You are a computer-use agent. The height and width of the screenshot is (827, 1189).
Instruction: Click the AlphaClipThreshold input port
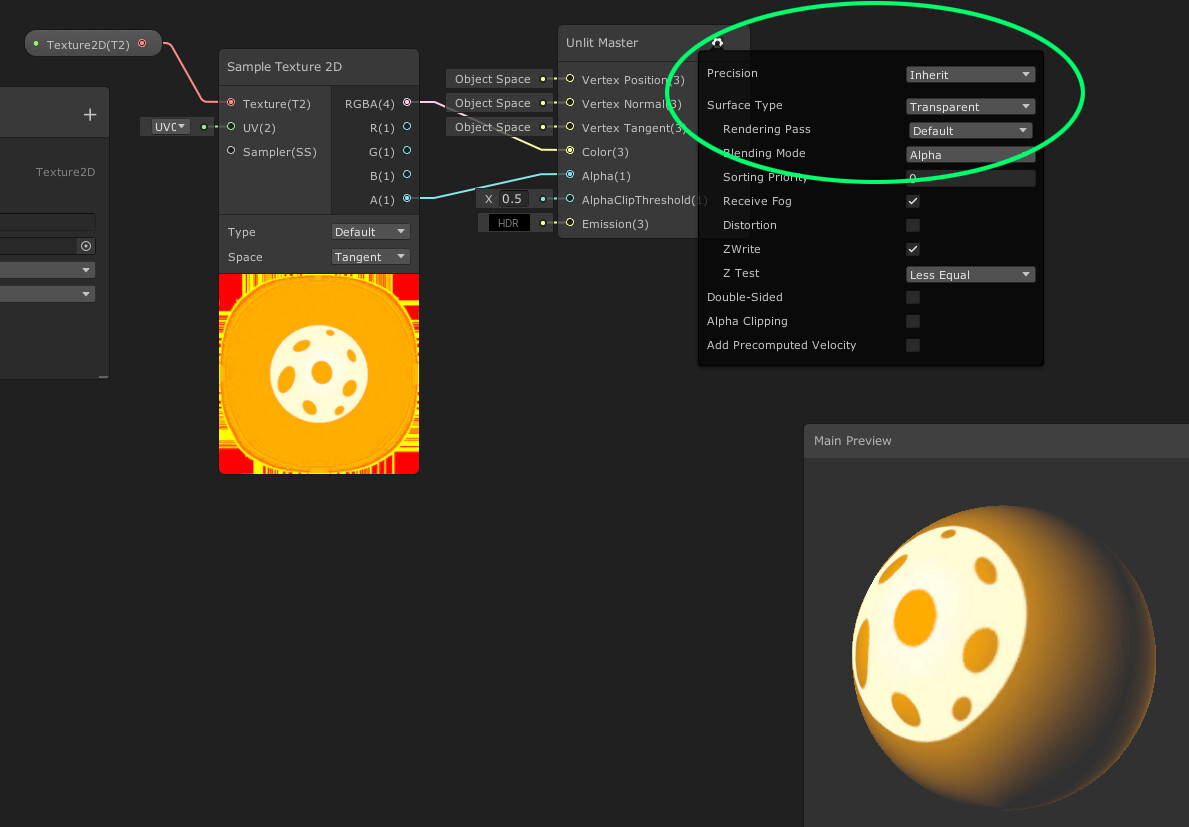[x=570, y=199]
